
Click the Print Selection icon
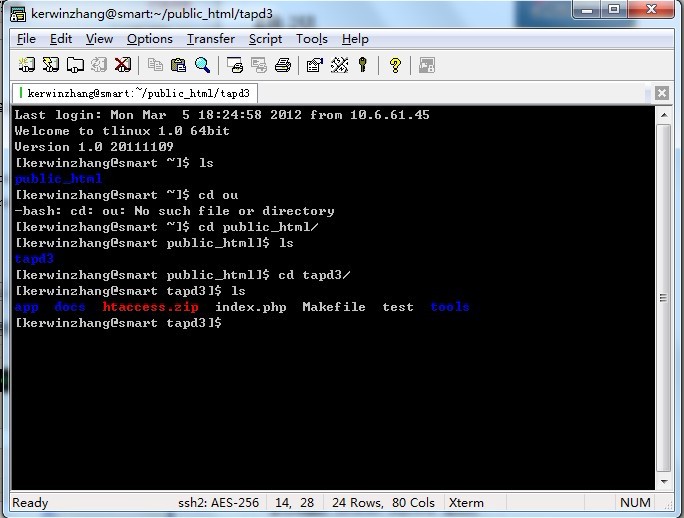click(x=259, y=65)
